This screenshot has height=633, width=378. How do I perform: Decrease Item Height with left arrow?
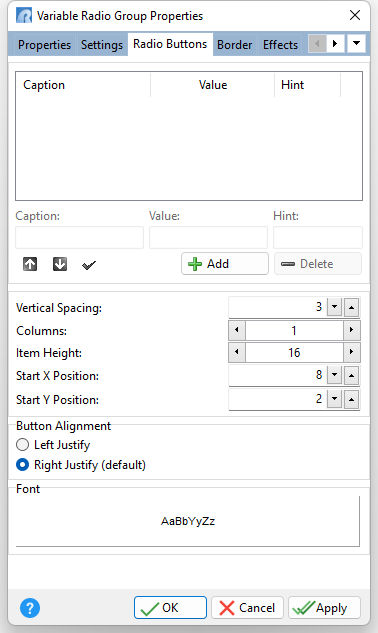pyautogui.click(x=237, y=352)
